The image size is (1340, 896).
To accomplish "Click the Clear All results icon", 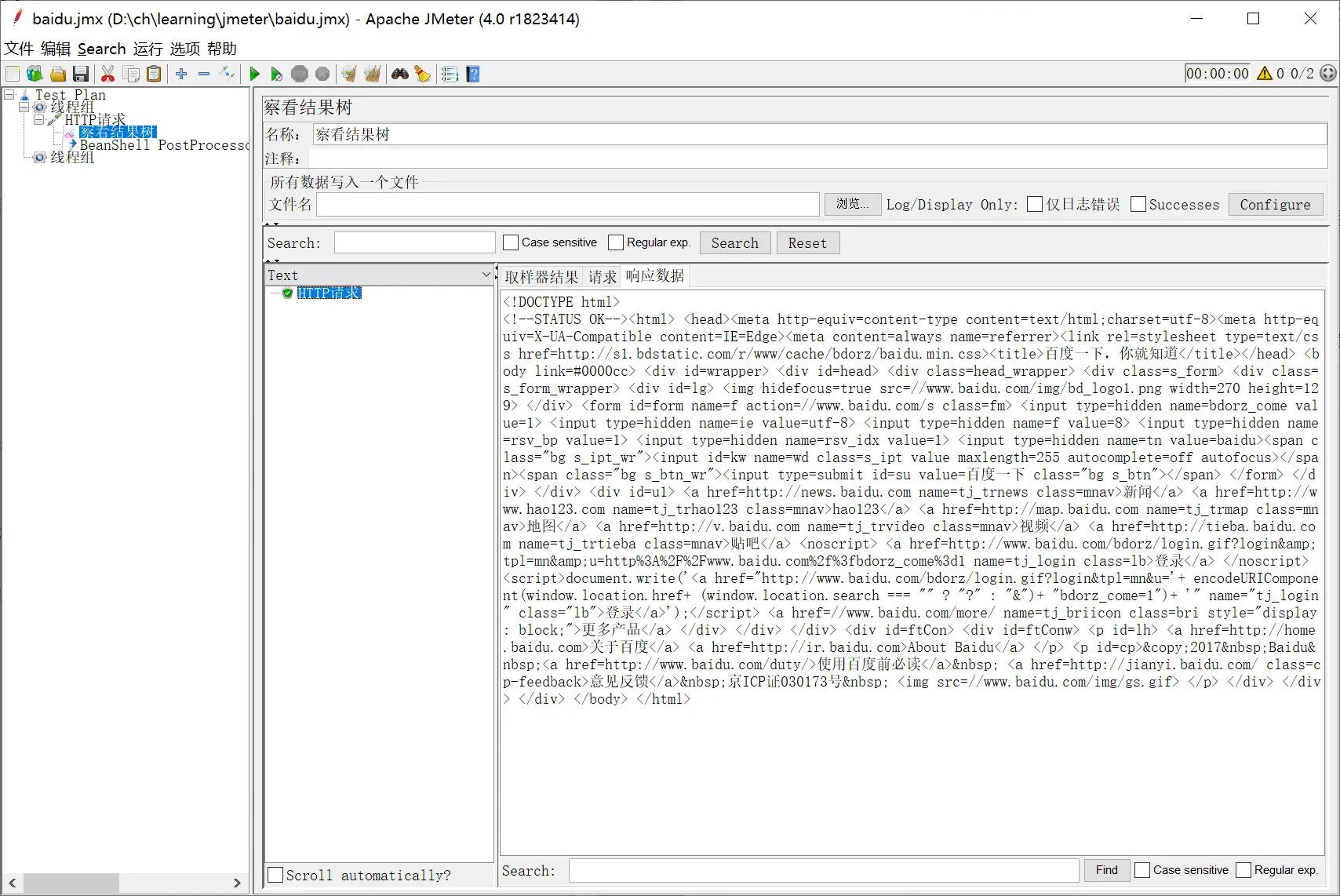I will (373, 74).
